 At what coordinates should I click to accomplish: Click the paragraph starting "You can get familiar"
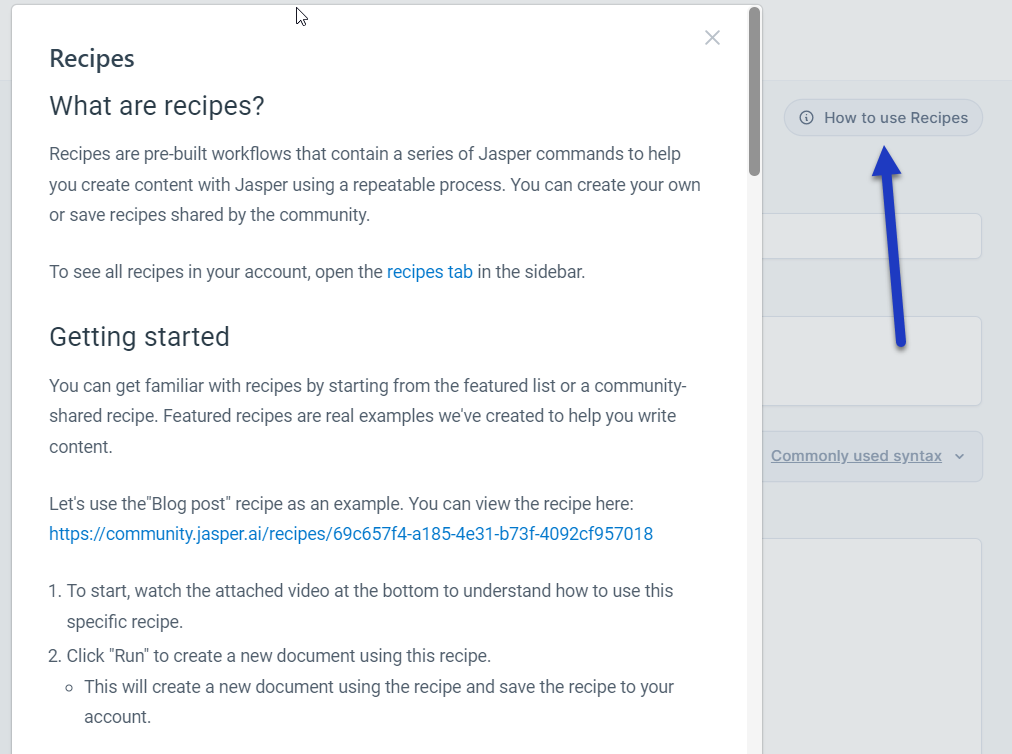(368, 416)
